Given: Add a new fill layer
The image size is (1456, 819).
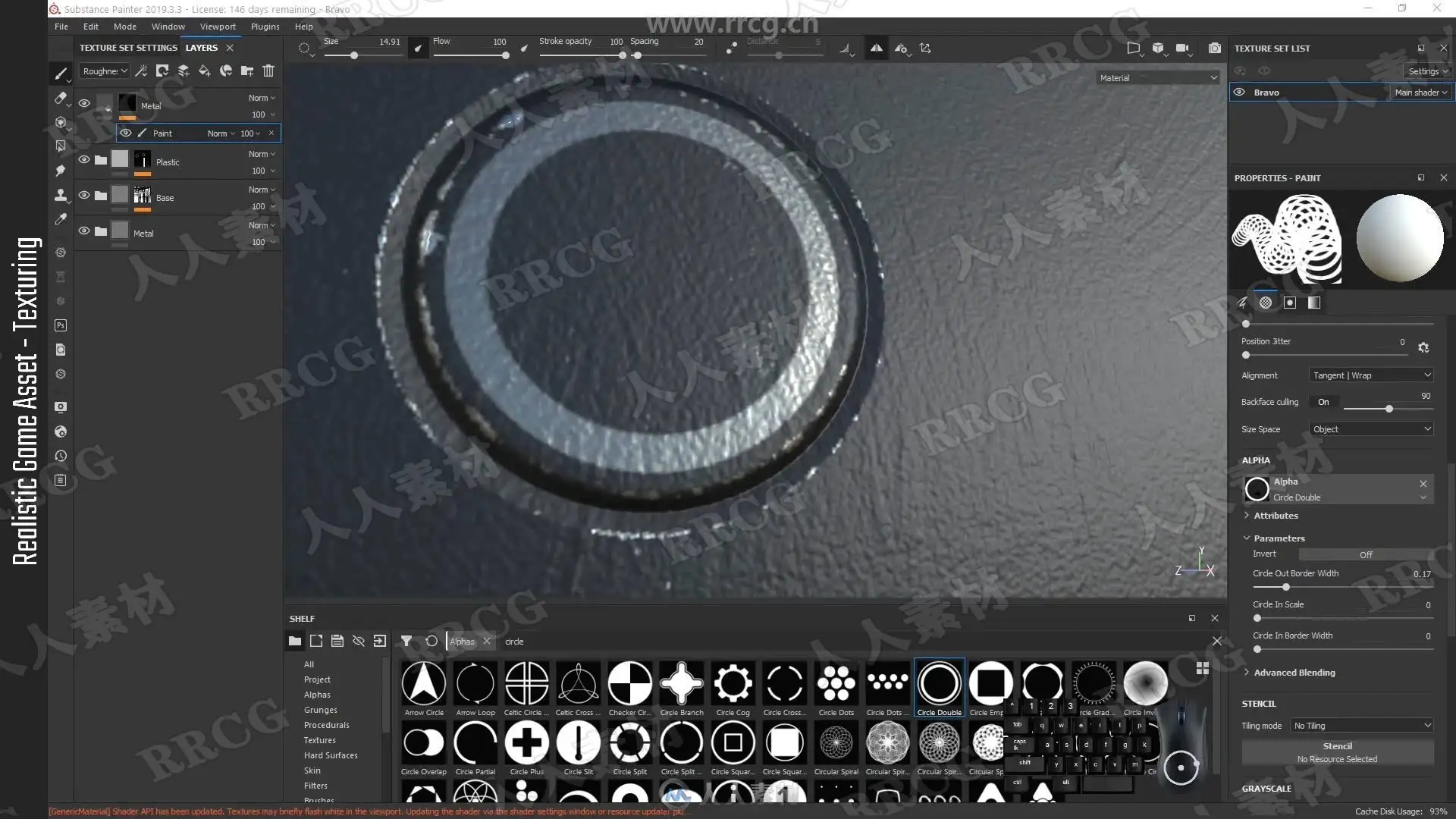Looking at the screenshot, I should point(205,71).
